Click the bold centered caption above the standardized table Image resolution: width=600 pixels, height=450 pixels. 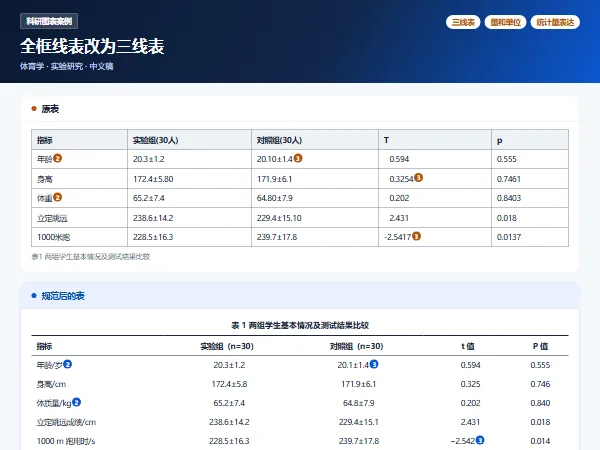pos(300,325)
